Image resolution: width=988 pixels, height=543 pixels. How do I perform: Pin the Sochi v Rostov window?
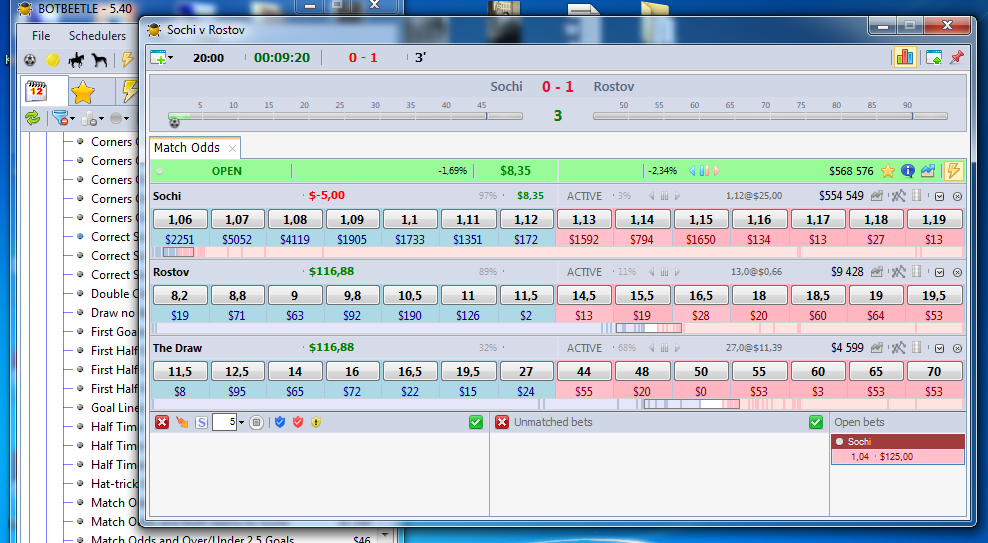(956, 57)
